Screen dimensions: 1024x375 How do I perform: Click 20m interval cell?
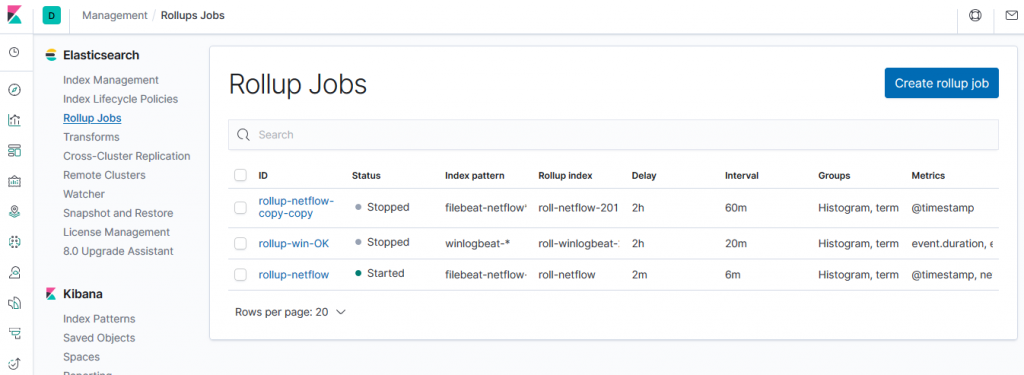[x=735, y=243]
